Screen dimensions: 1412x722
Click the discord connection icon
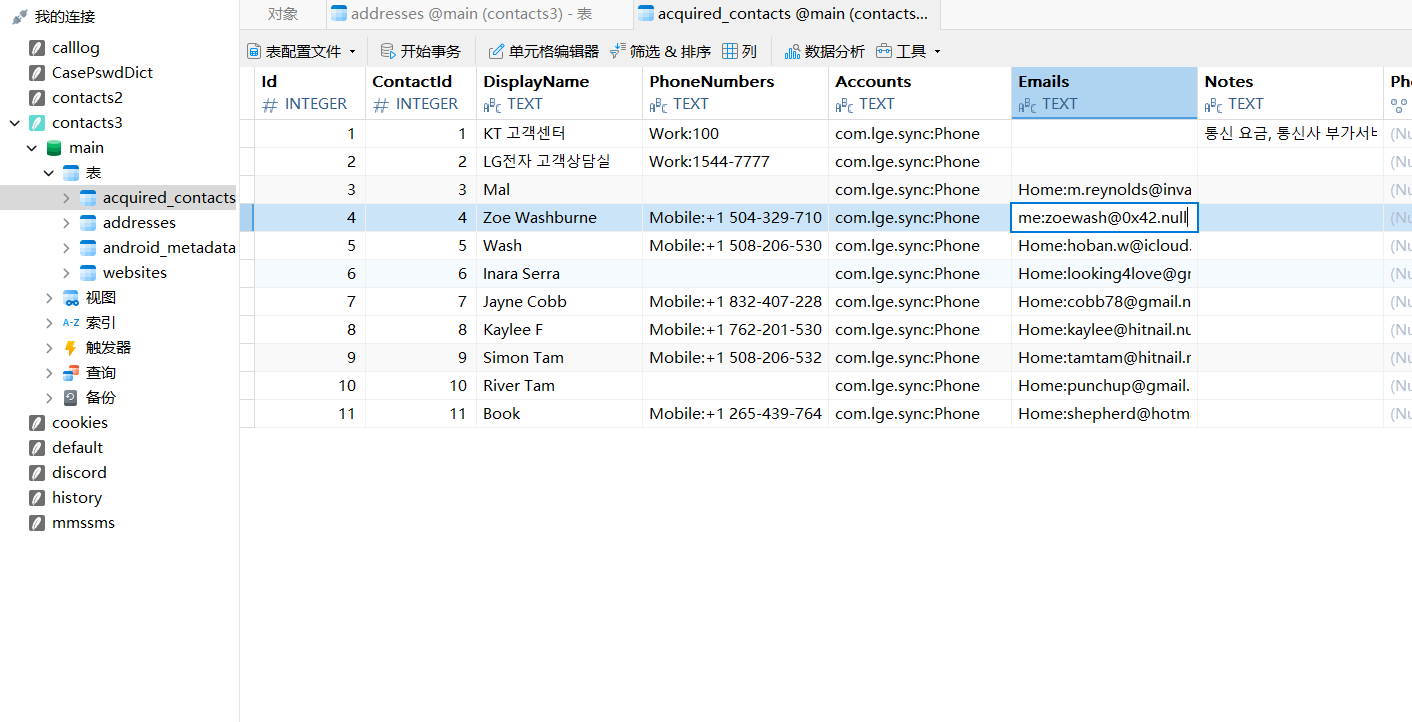pyautogui.click(x=37, y=473)
